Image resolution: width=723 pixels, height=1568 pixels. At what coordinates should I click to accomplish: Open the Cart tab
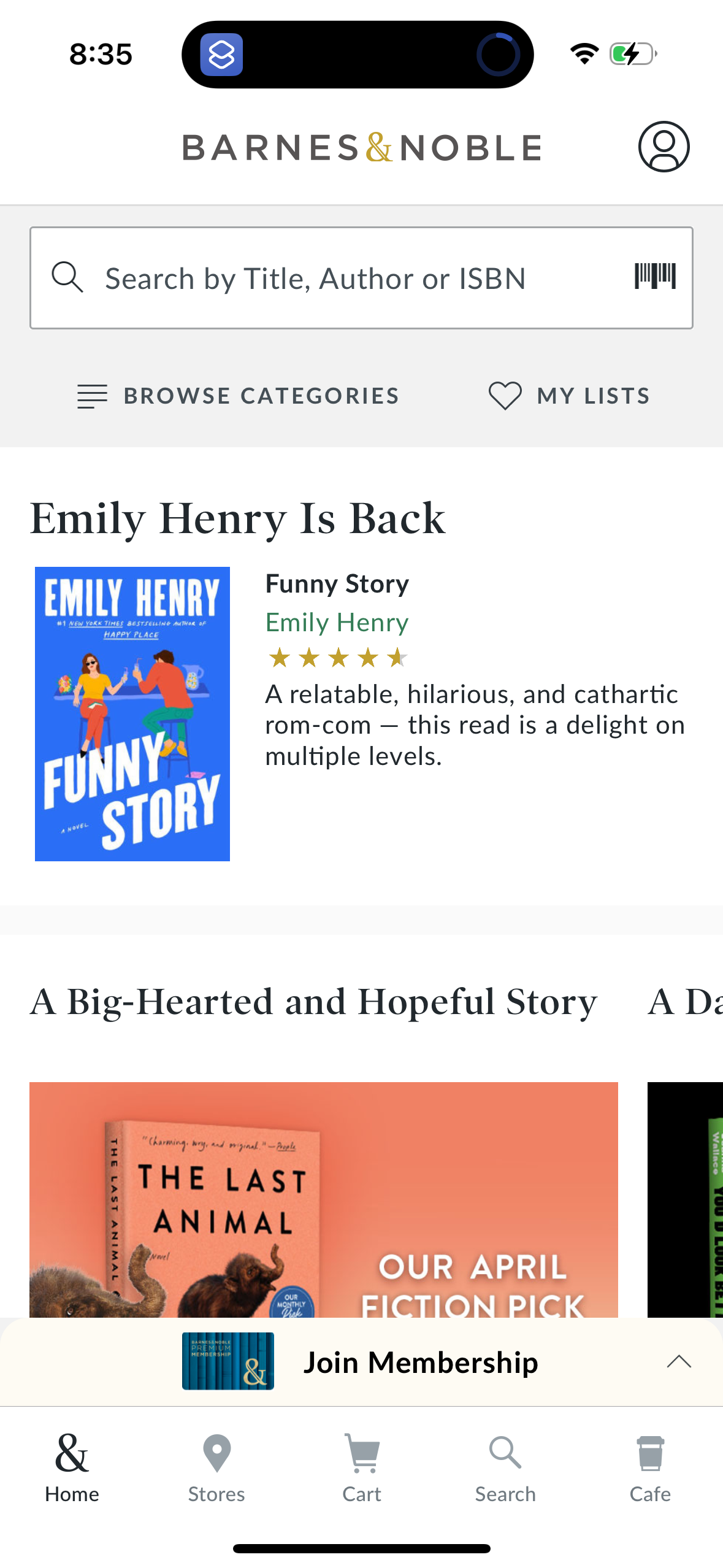coord(362,1467)
